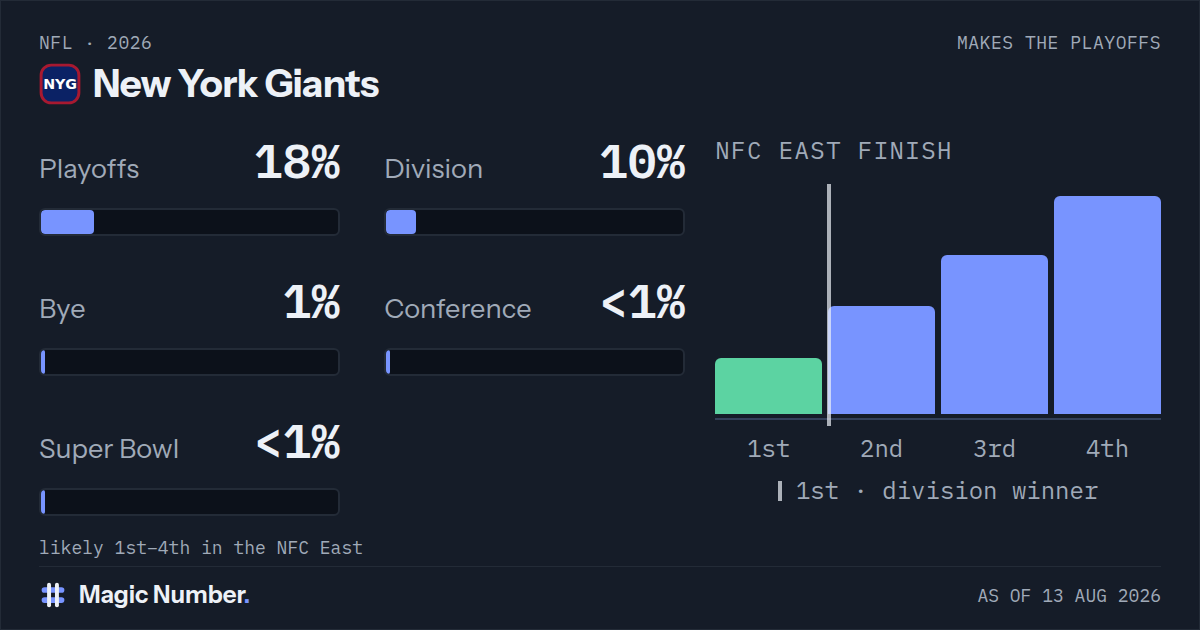This screenshot has height=630, width=1200.
Task: Click the NFC EAST FINISH heading
Action: [834, 151]
